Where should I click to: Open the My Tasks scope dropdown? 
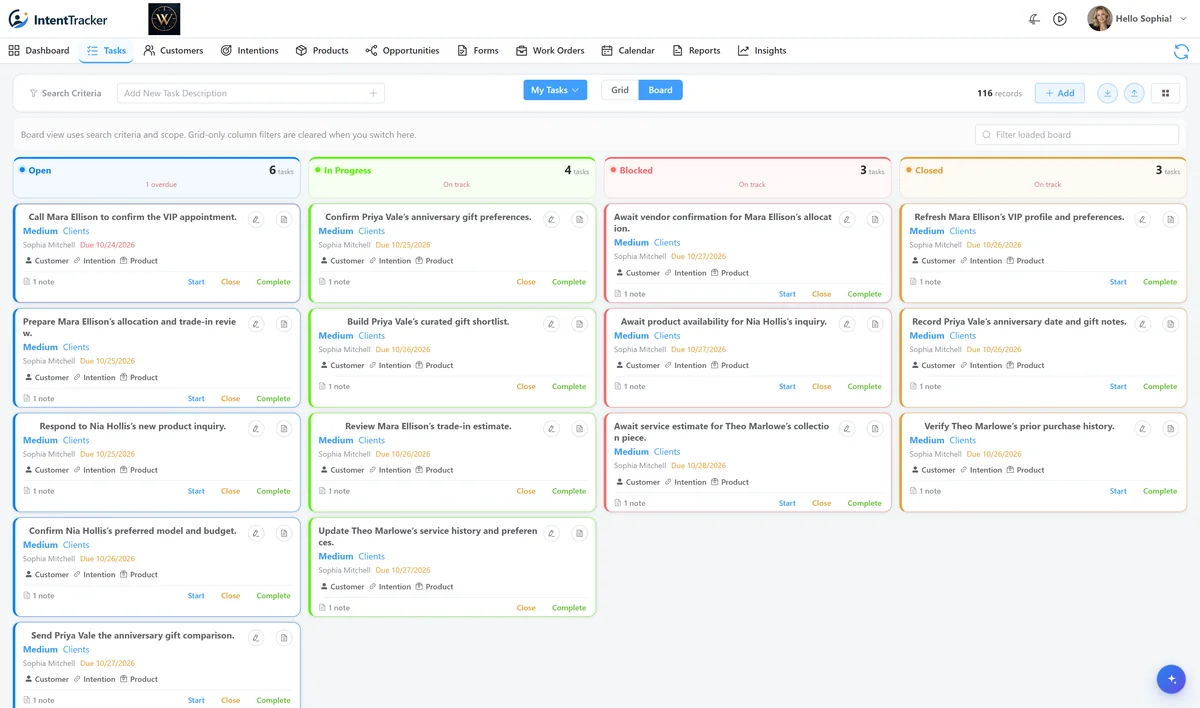pyautogui.click(x=555, y=90)
